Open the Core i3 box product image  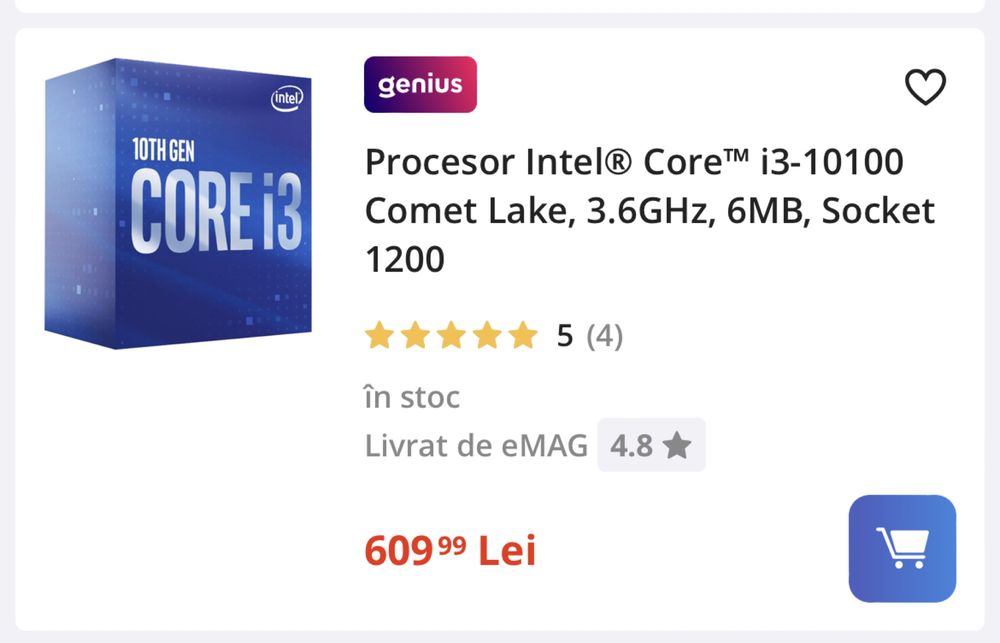pos(178,205)
